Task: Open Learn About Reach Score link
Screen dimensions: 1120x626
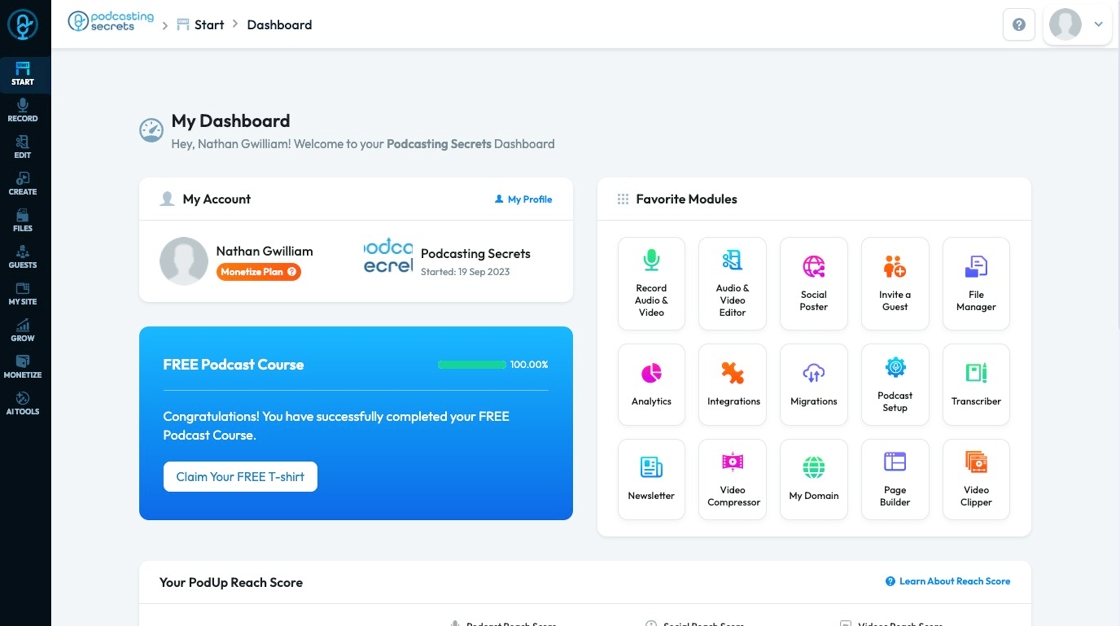Action: (x=948, y=581)
